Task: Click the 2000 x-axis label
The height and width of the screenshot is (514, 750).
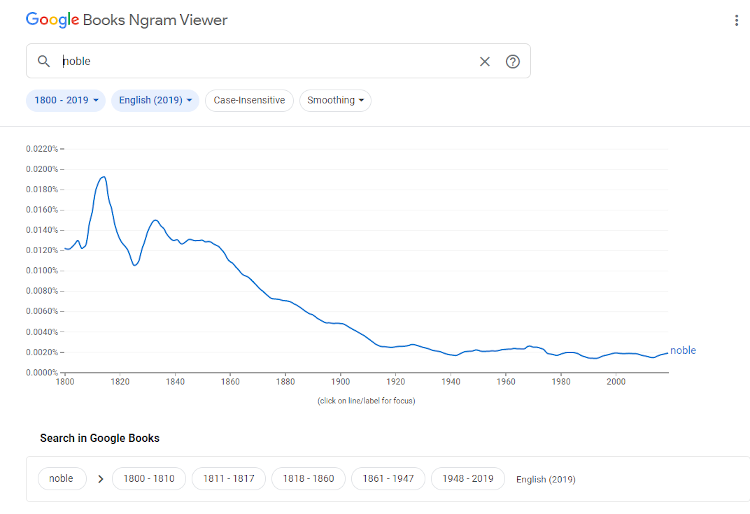Action: pos(616,382)
